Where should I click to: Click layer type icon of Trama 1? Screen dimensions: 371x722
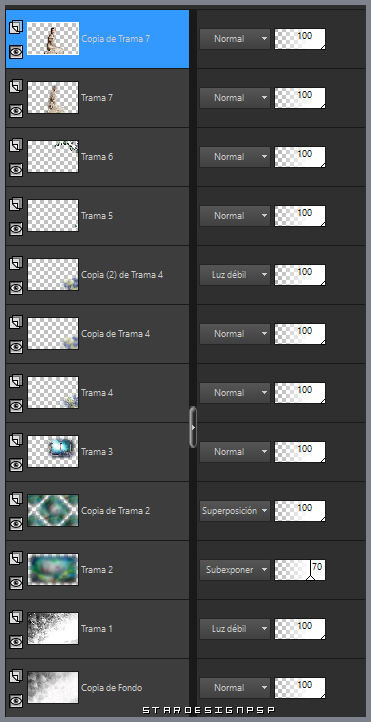[16, 617]
